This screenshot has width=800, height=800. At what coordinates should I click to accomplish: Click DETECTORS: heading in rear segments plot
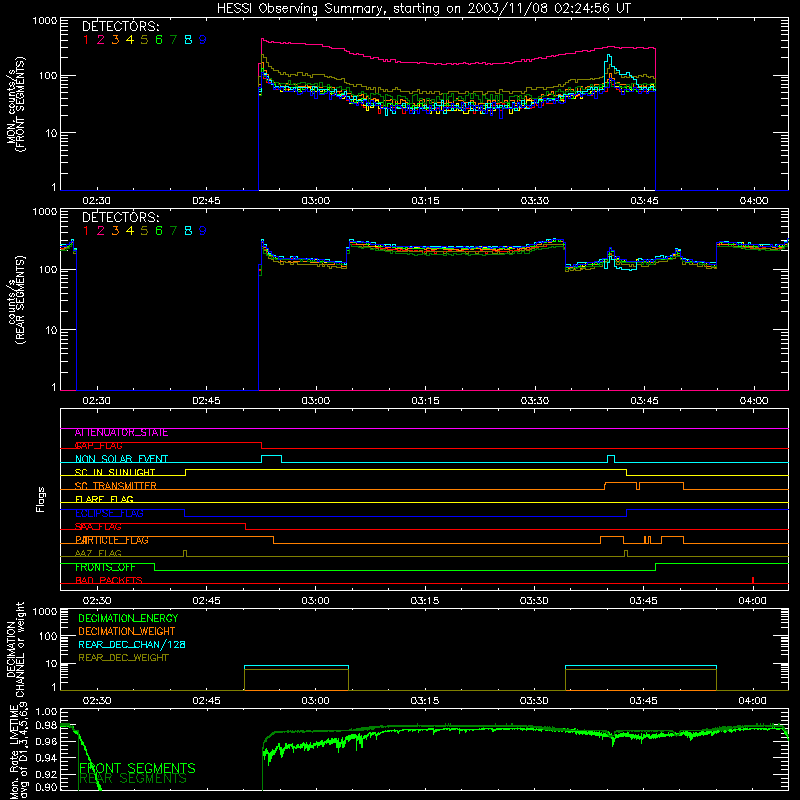pos(121,217)
